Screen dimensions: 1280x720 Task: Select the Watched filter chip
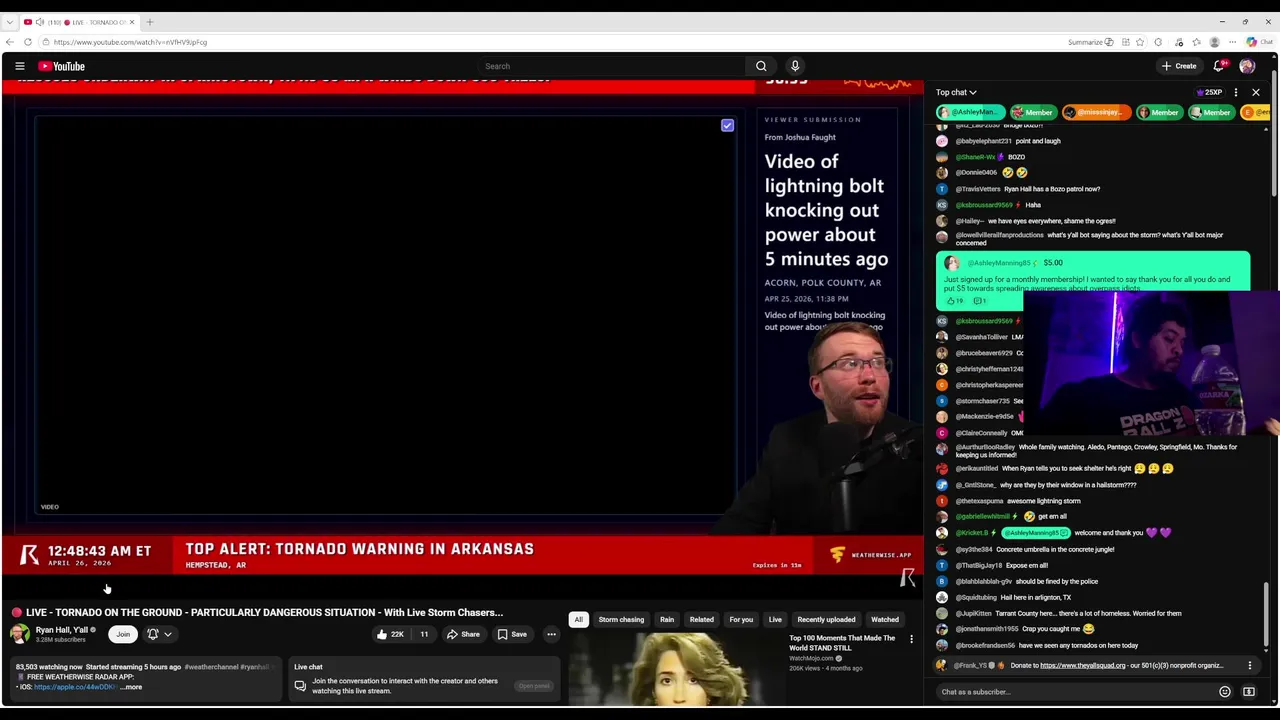point(885,620)
